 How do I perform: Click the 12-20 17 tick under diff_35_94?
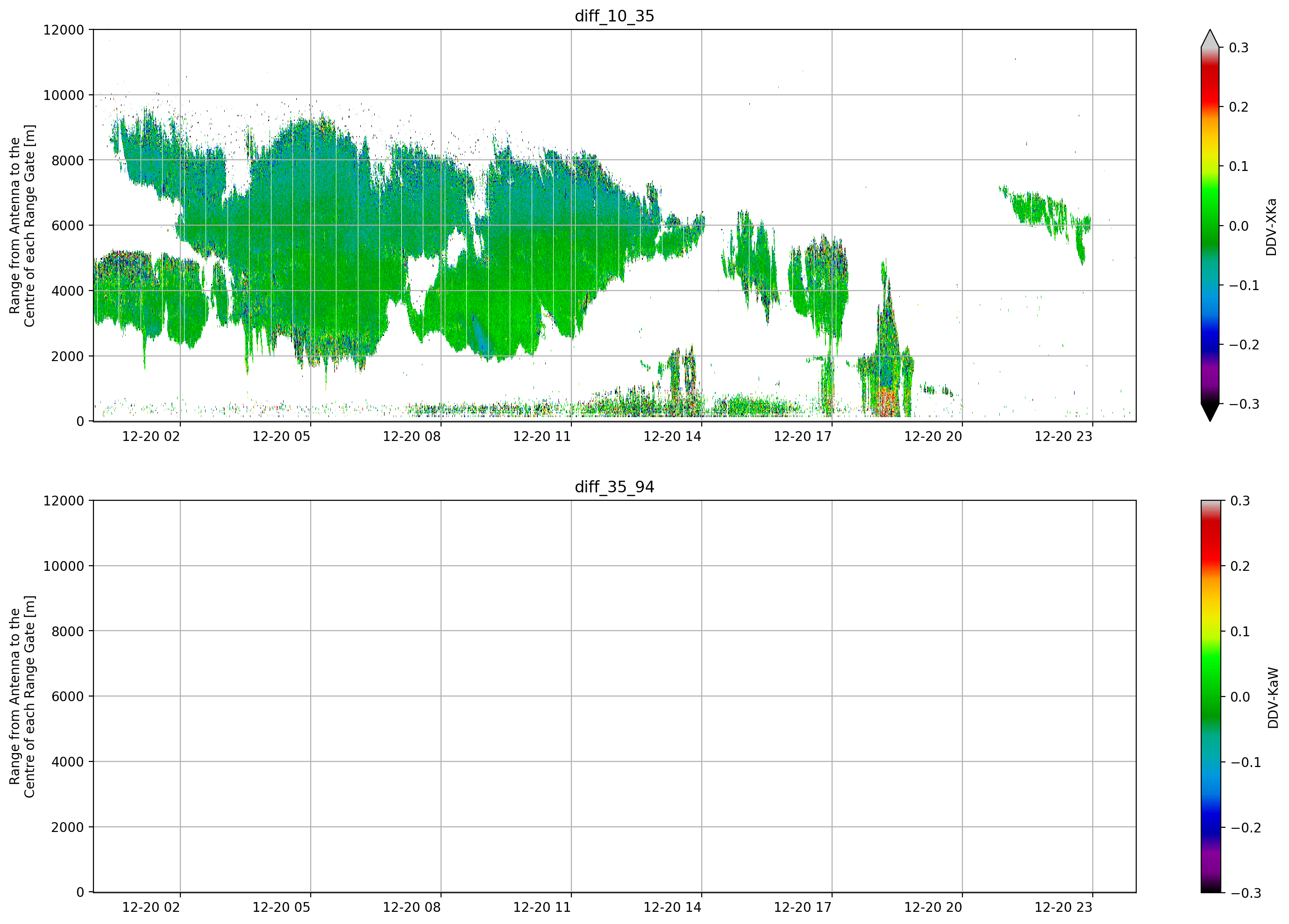[803, 908]
